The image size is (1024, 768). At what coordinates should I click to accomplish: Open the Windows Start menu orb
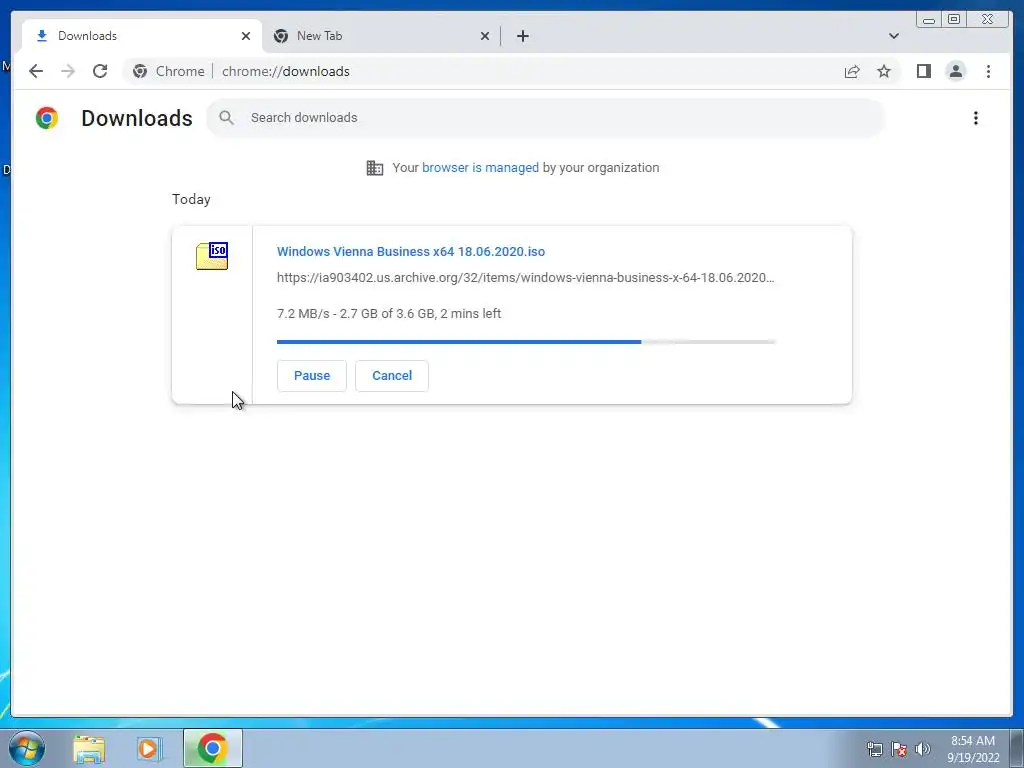click(27, 748)
